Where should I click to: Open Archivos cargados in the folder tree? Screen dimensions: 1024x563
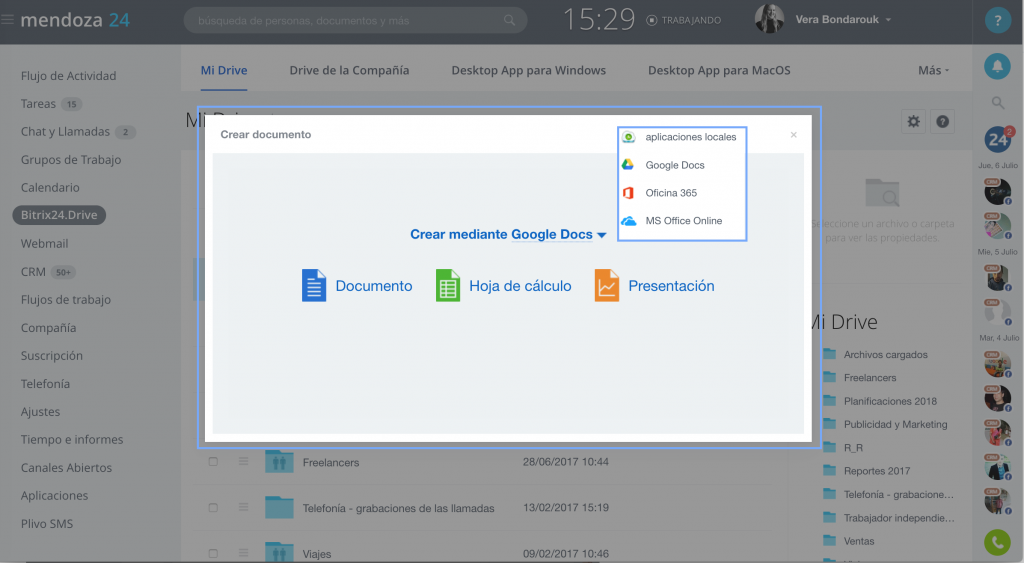pyautogui.click(x=886, y=355)
